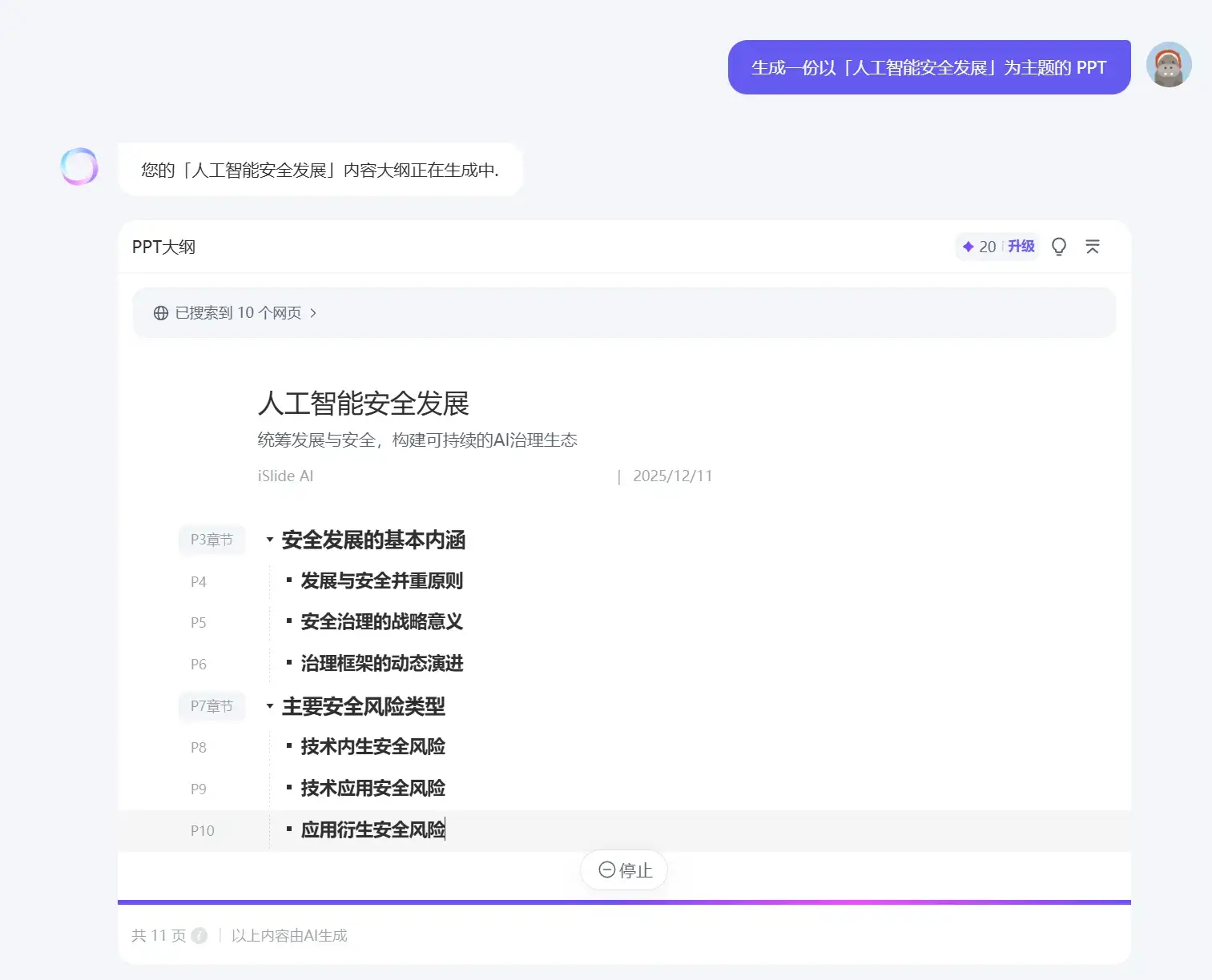Screen dimensions: 1212x980
Task: Select the P7章节 page tag
Action: click(211, 706)
